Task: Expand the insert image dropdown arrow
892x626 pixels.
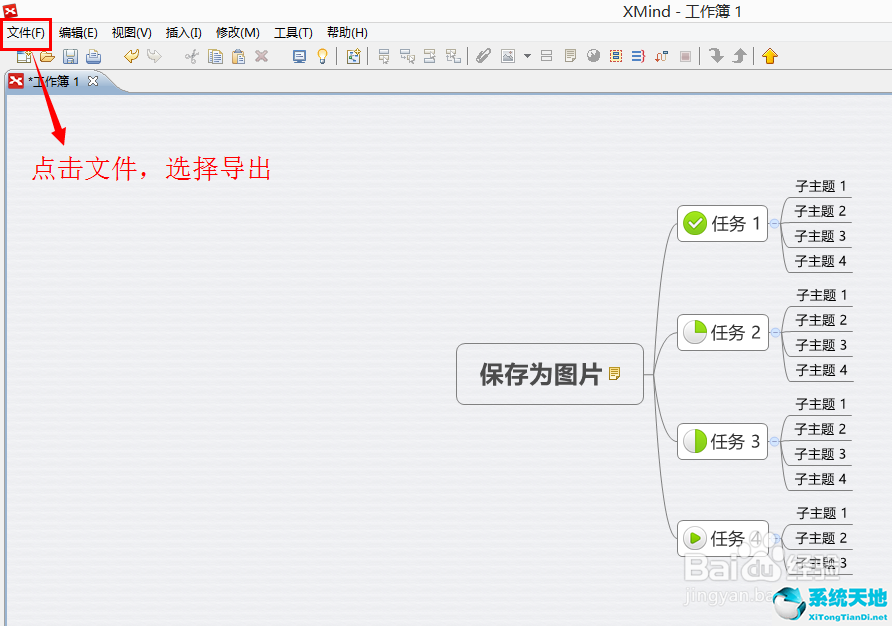Action: pyautogui.click(x=527, y=56)
